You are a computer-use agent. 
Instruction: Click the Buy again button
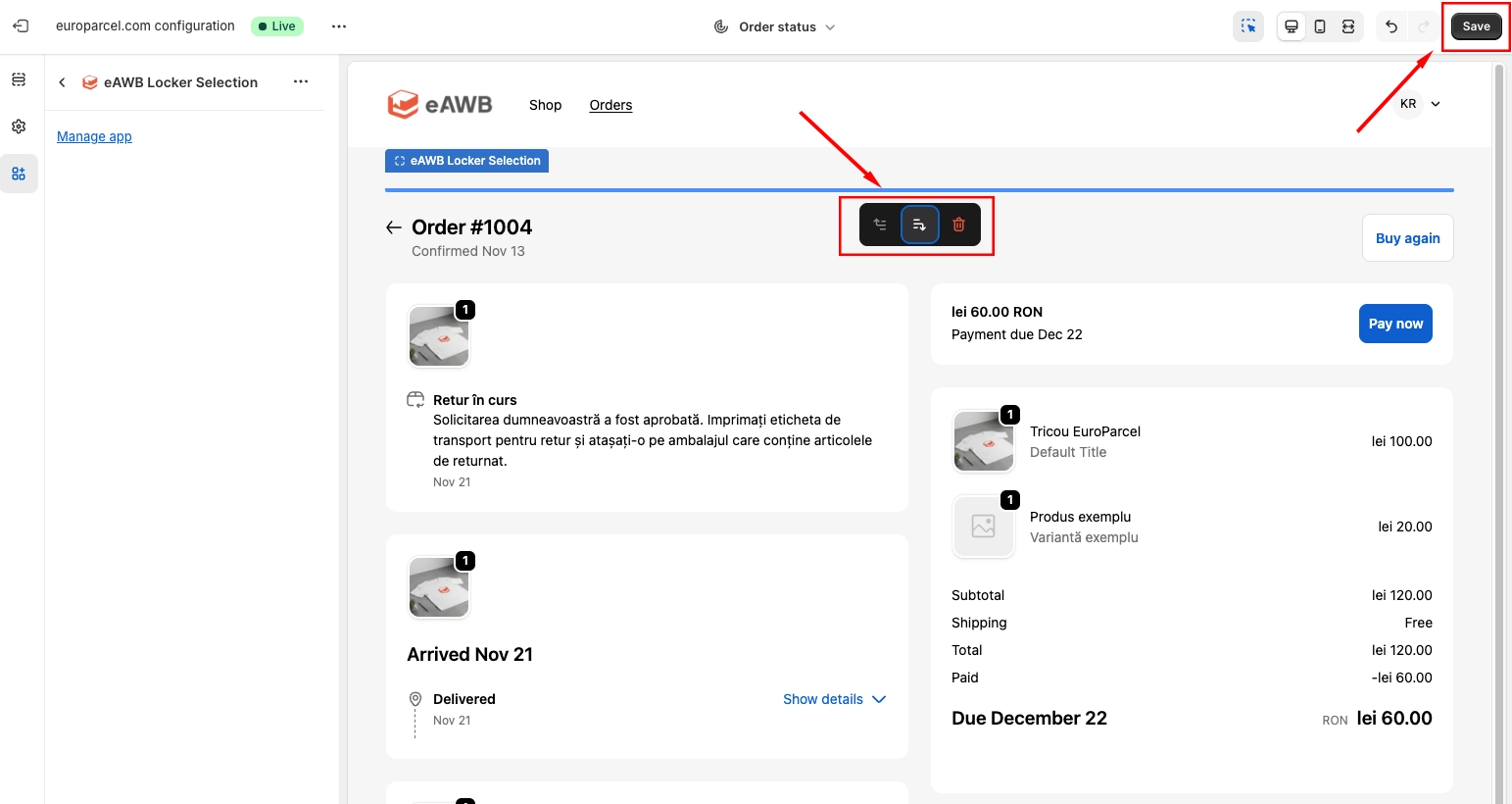[1407, 238]
